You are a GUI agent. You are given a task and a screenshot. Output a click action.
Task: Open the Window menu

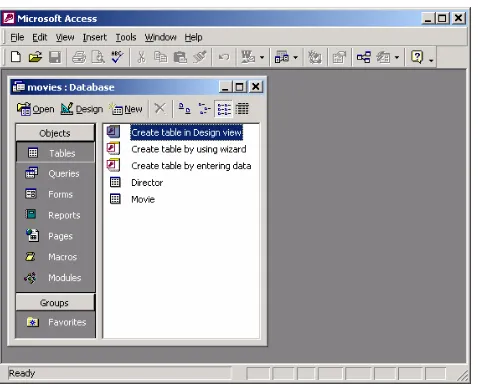coord(160,37)
